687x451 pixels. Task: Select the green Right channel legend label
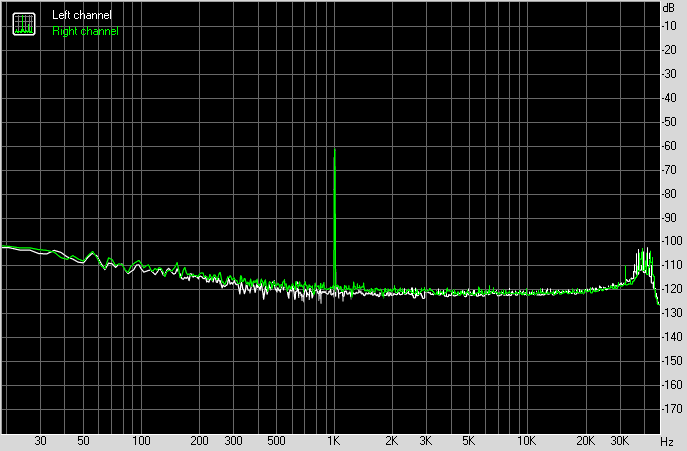[85, 31]
